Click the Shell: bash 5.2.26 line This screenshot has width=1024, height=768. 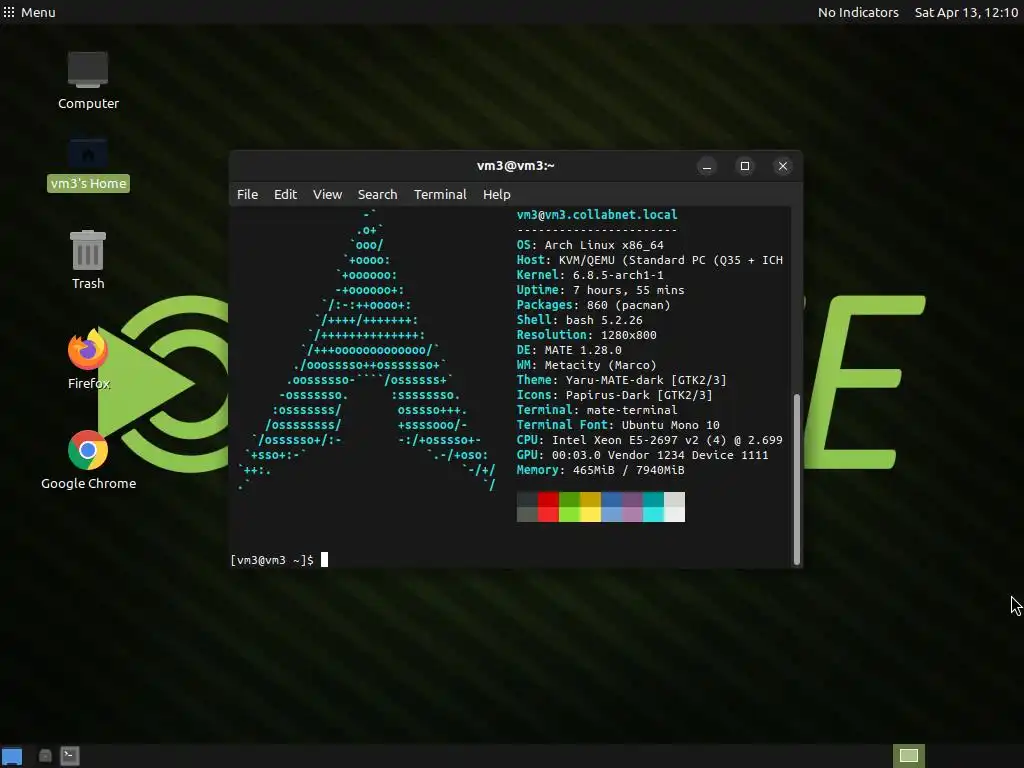(579, 320)
